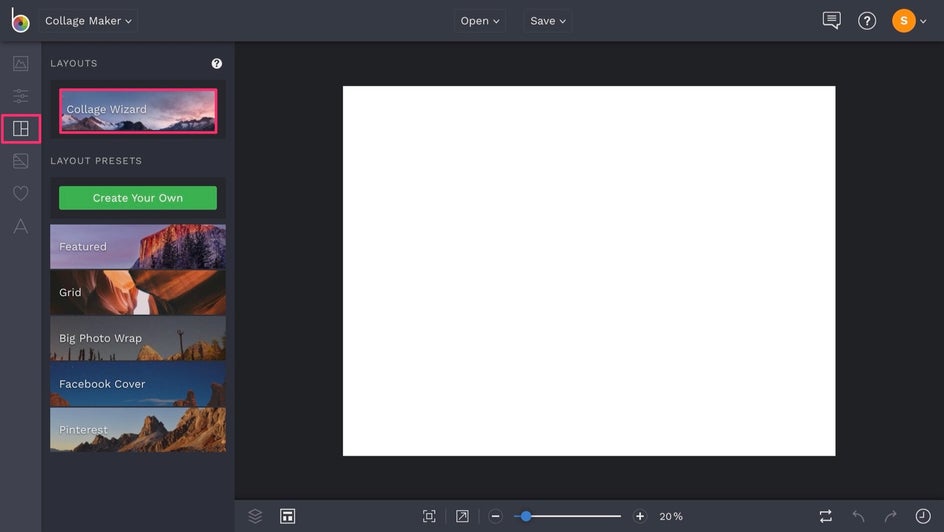The height and width of the screenshot is (532, 944).
Task: Zoom out with the minus icon
Action: (x=495, y=516)
